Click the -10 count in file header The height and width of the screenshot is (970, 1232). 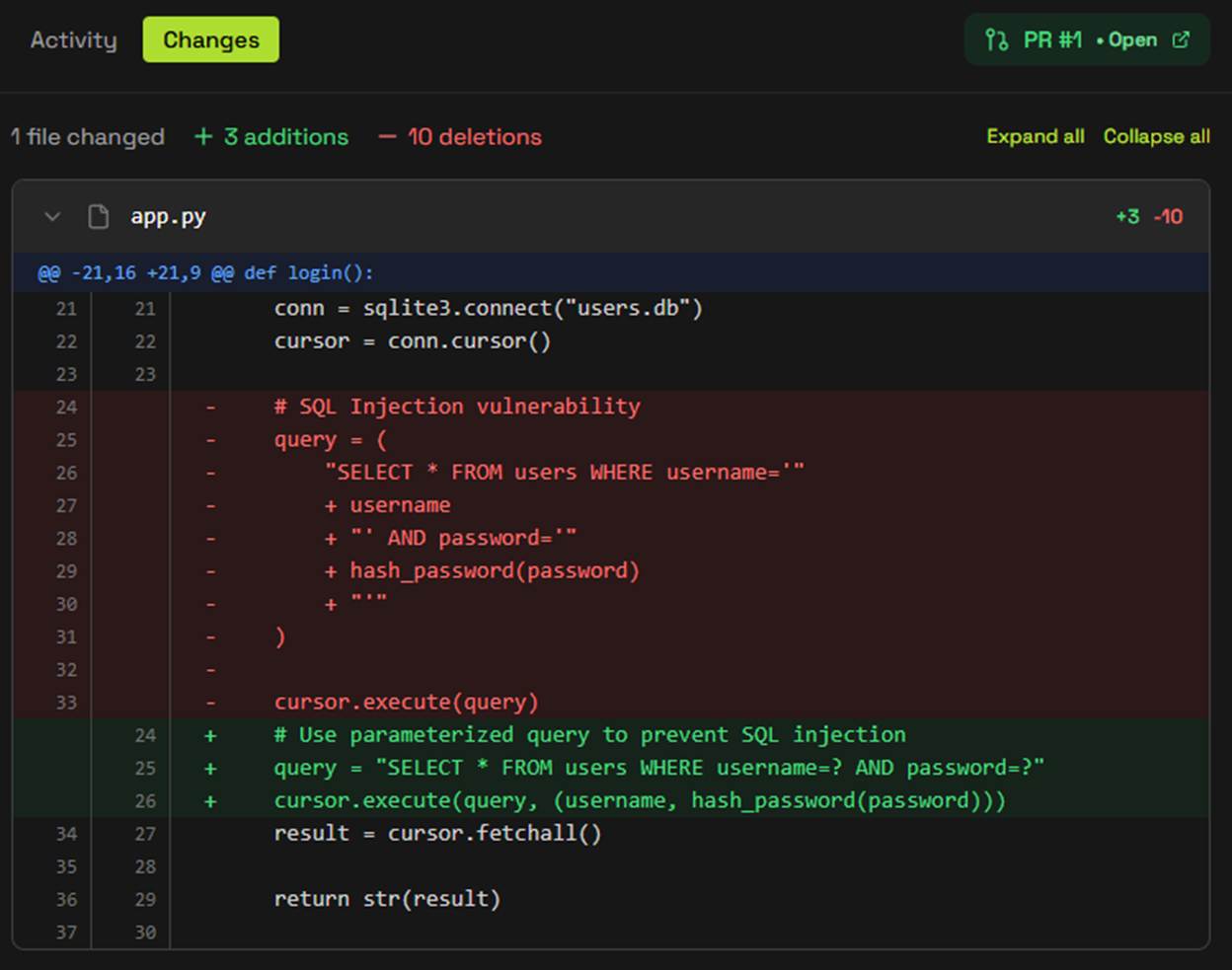(1168, 217)
